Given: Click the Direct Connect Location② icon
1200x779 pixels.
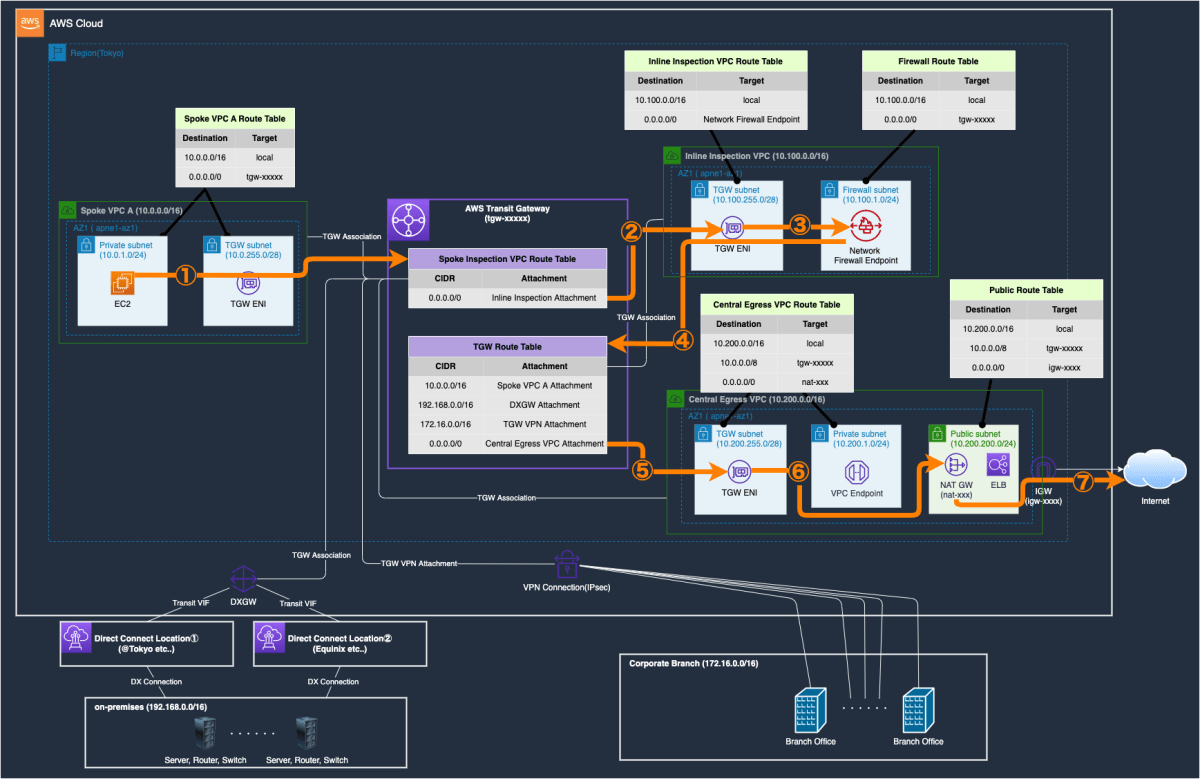Looking at the screenshot, I should click(x=269, y=639).
